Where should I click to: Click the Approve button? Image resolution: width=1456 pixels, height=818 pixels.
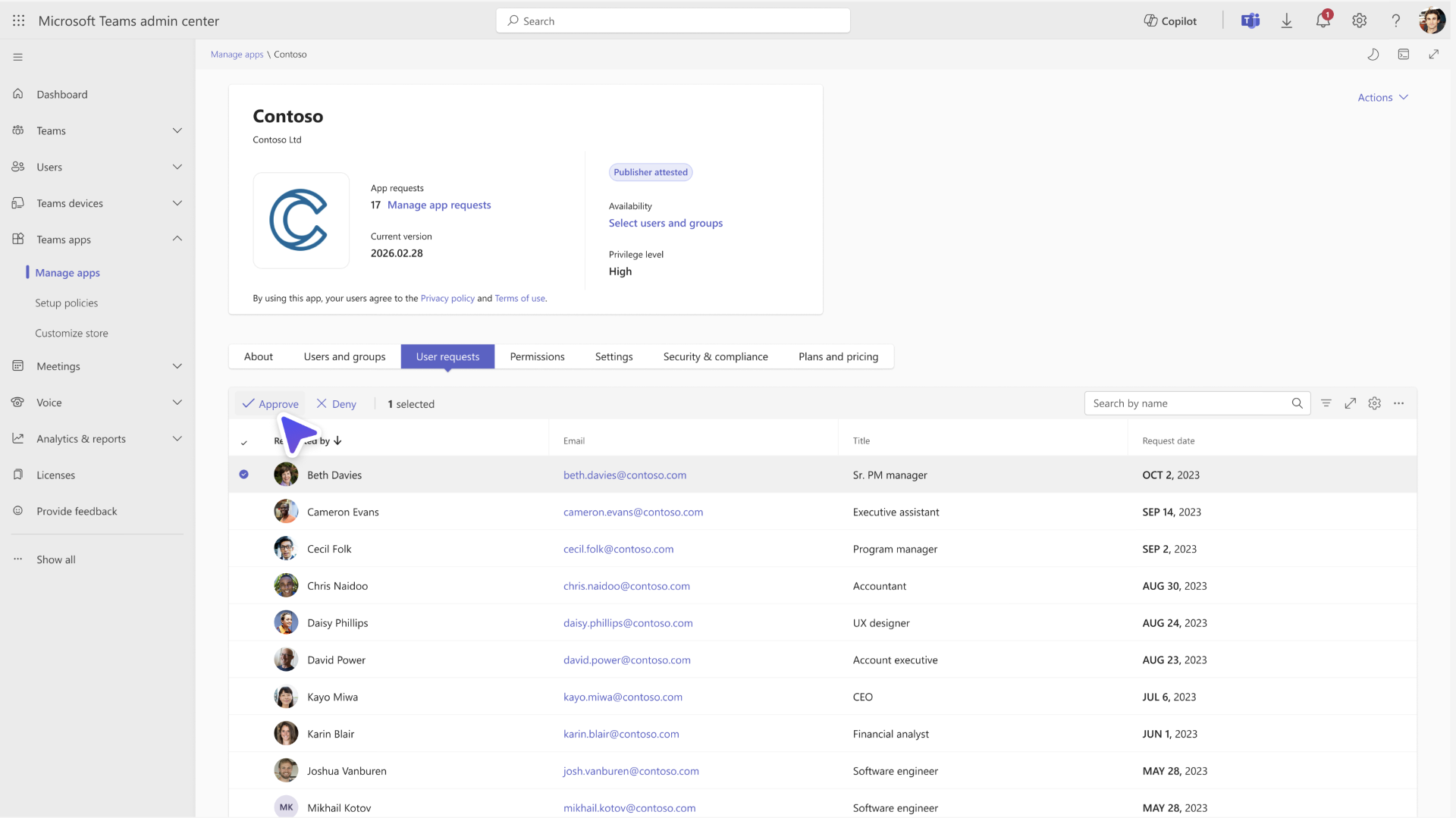(x=271, y=404)
